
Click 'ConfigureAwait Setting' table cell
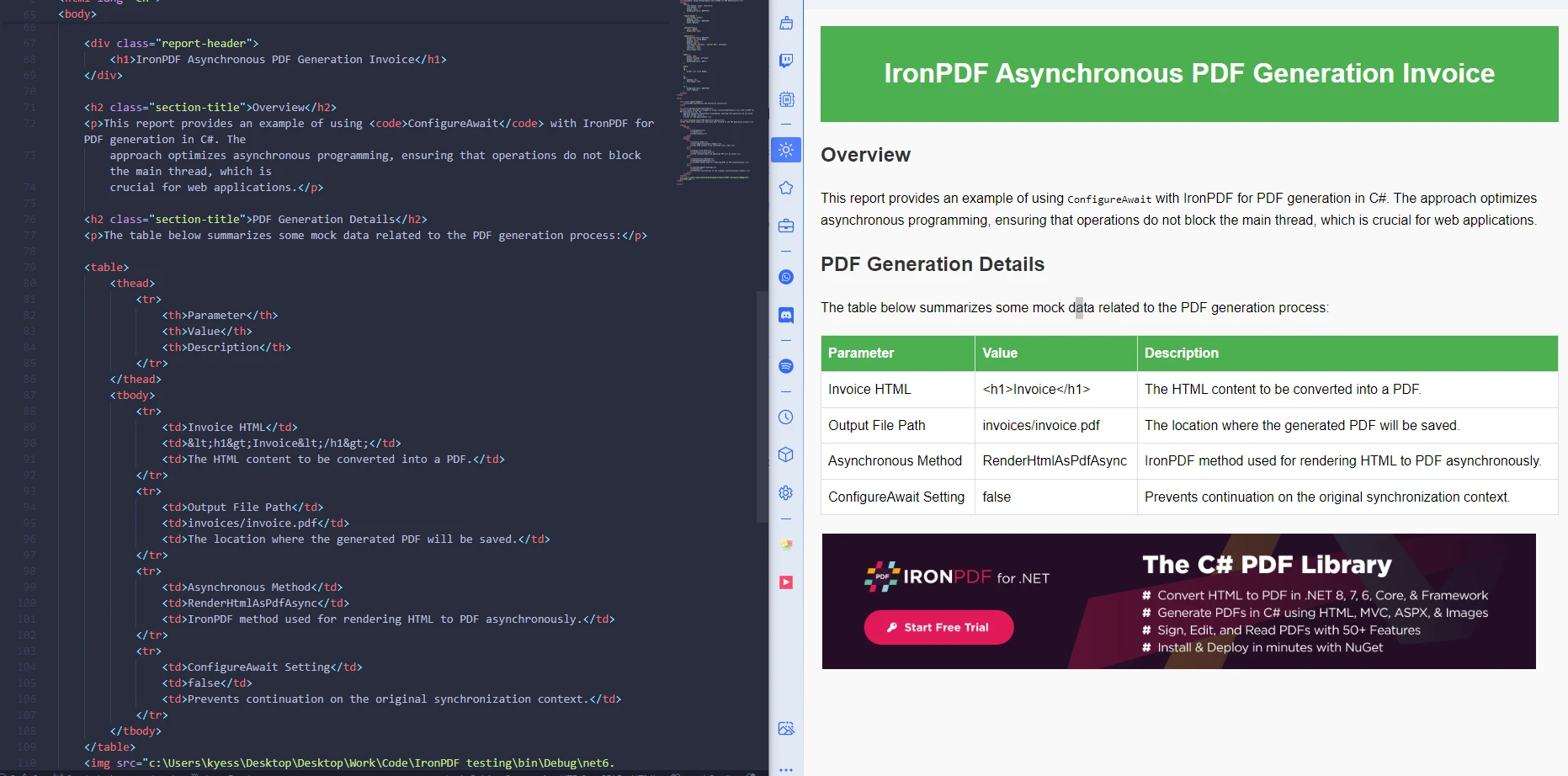[x=898, y=497]
